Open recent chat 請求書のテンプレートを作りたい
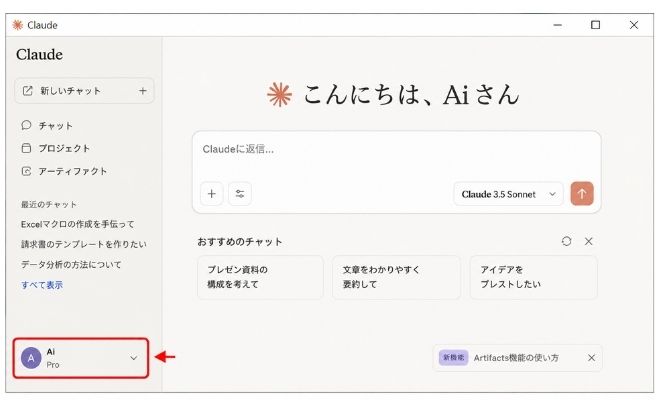This screenshot has width=660, height=400. (84, 244)
